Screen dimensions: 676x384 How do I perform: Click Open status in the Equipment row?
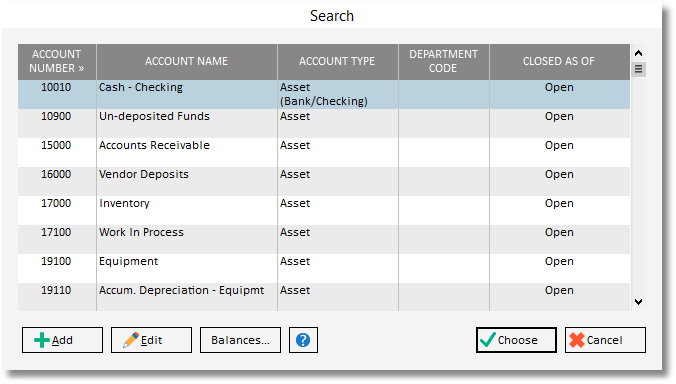click(559, 262)
